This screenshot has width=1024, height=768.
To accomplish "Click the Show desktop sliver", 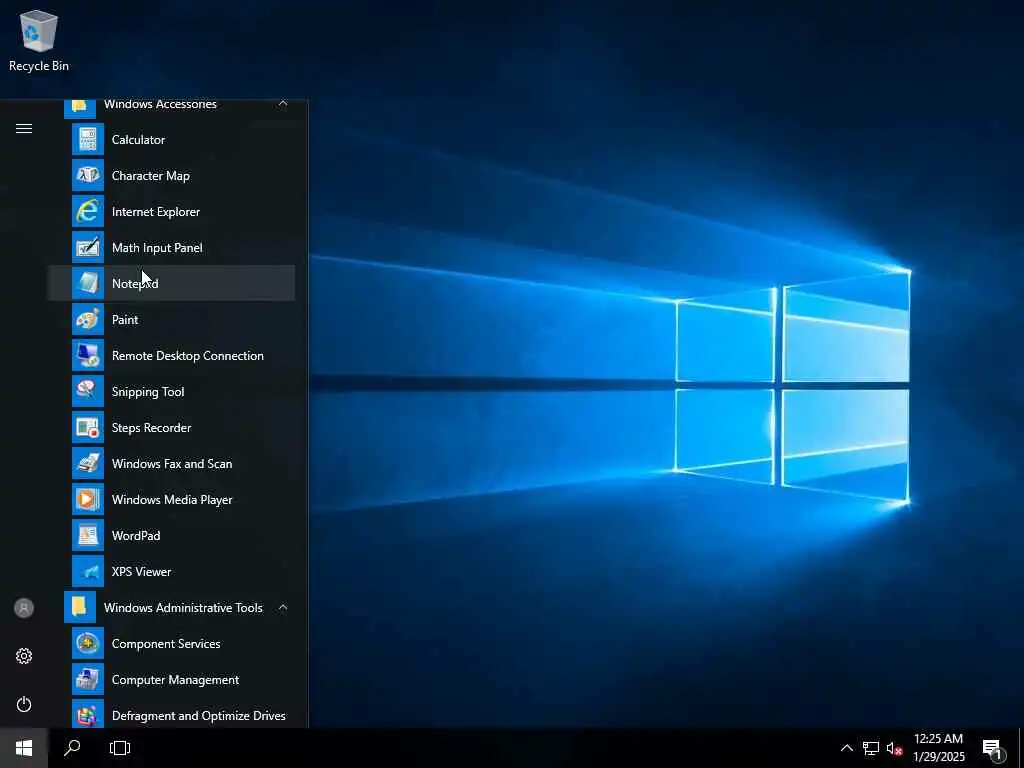I will [x=1021, y=748].
